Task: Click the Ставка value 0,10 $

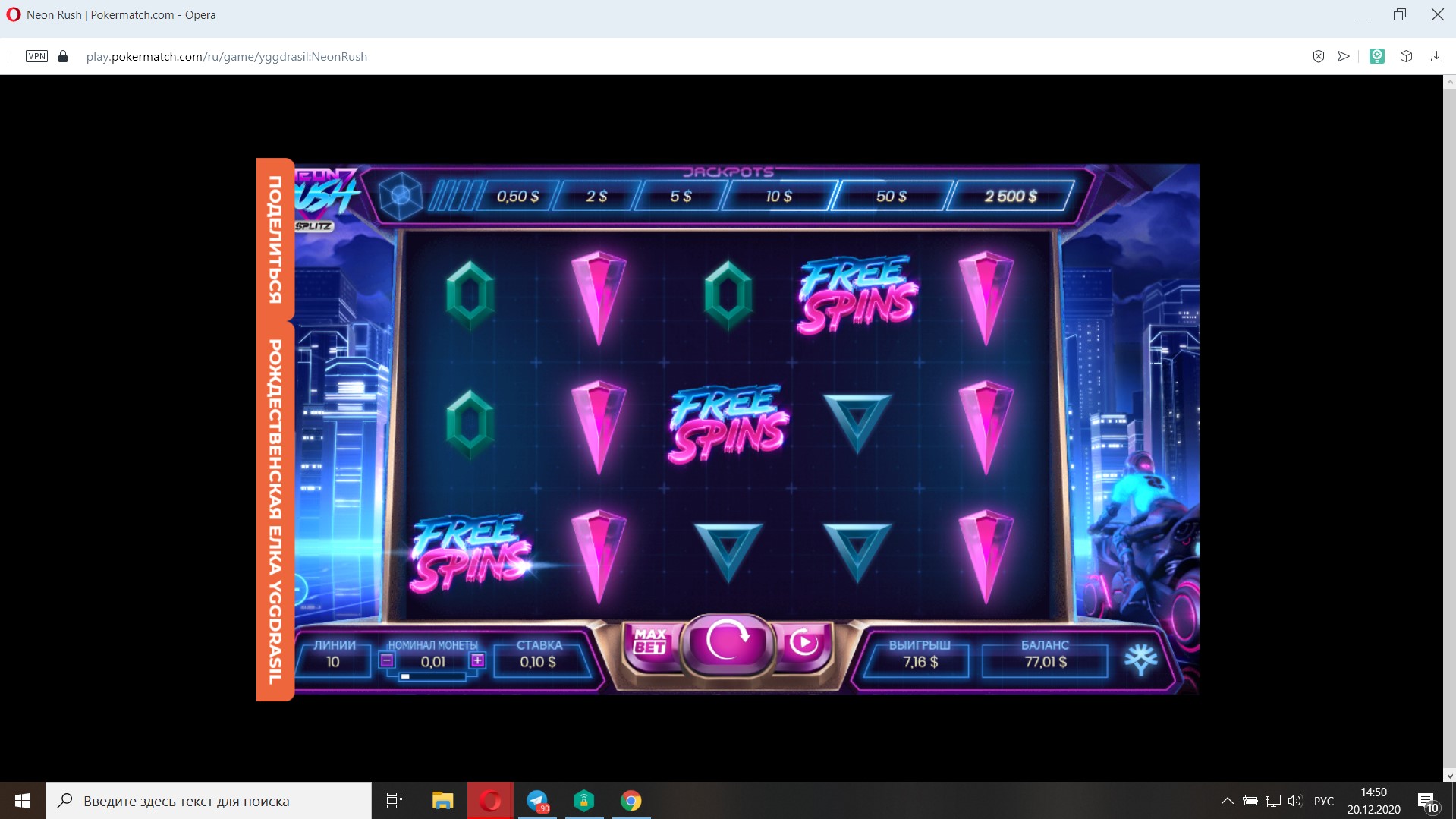Action: click(x=538, y=662)
